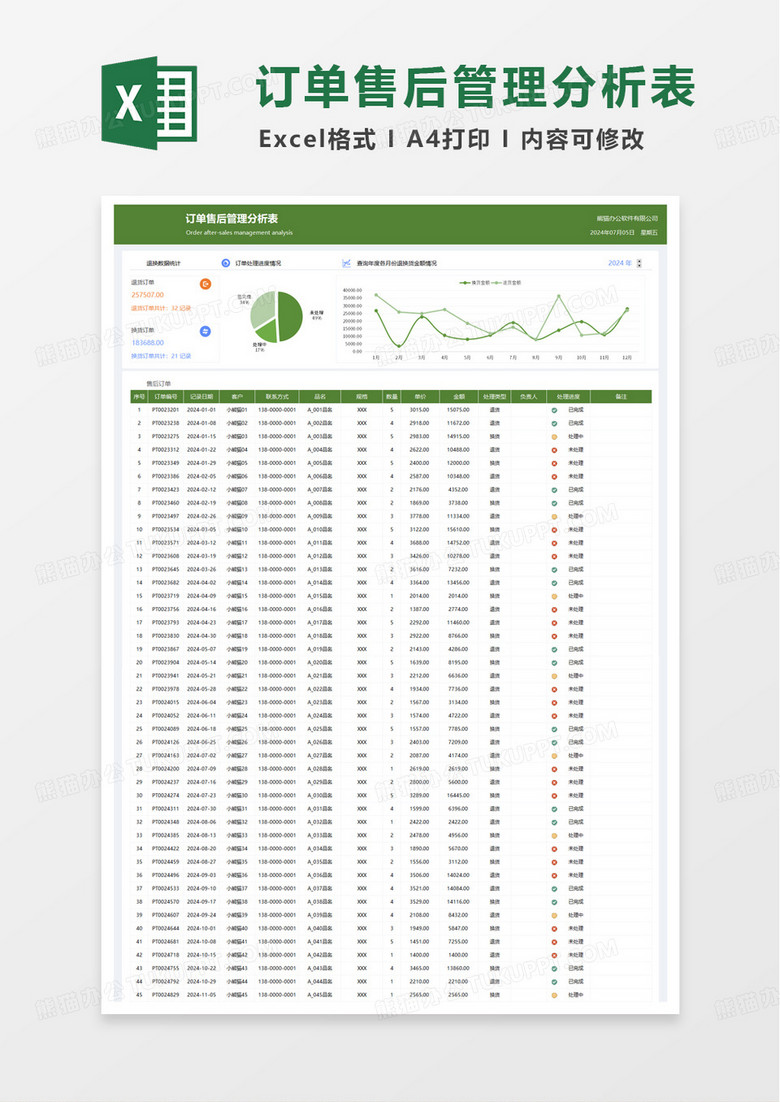Click red 未处理 status icon for PT0023312

pyautogui.click(x=554, y=450)
